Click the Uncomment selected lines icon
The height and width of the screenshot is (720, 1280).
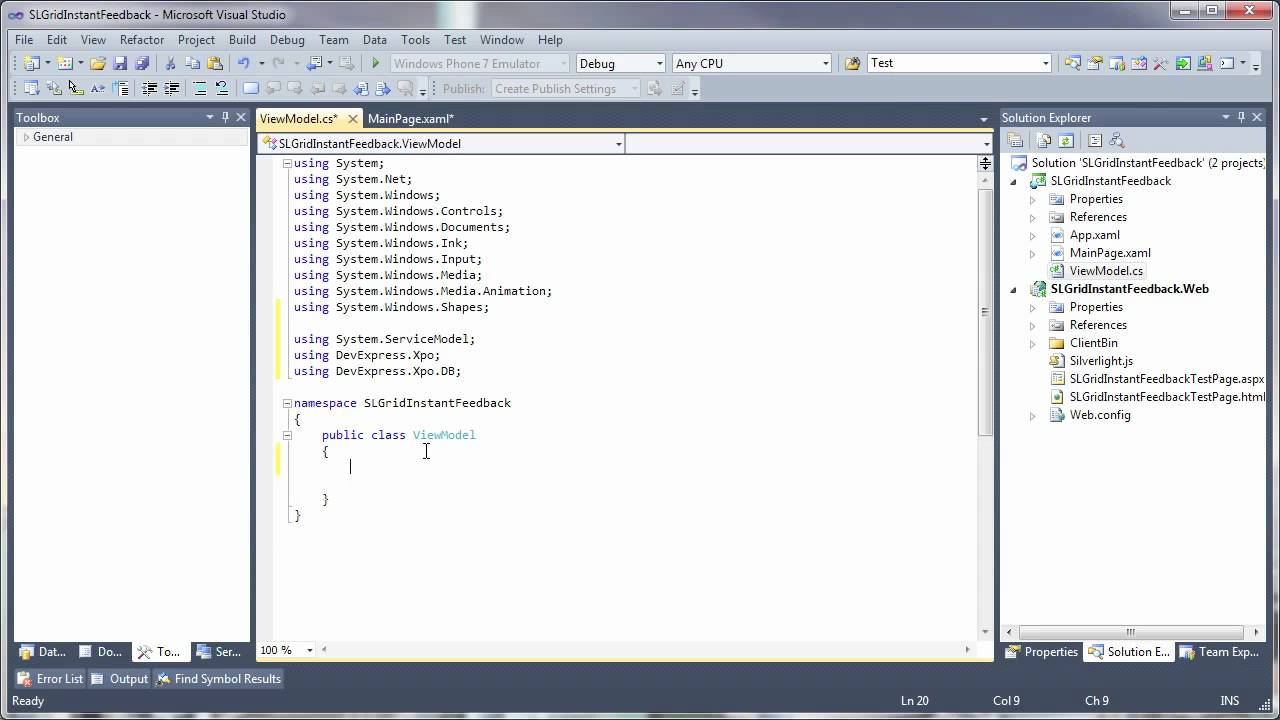click(x=222, y=89)
